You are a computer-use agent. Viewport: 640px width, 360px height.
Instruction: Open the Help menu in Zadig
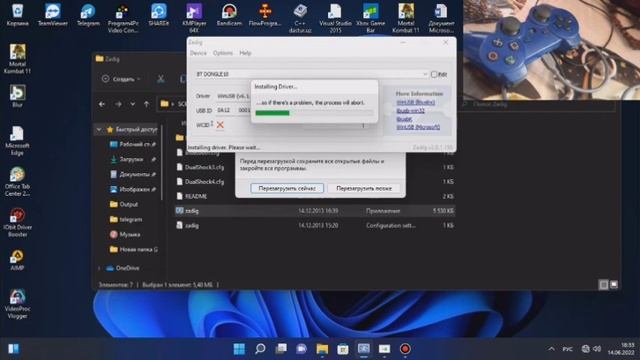point(245,53)
